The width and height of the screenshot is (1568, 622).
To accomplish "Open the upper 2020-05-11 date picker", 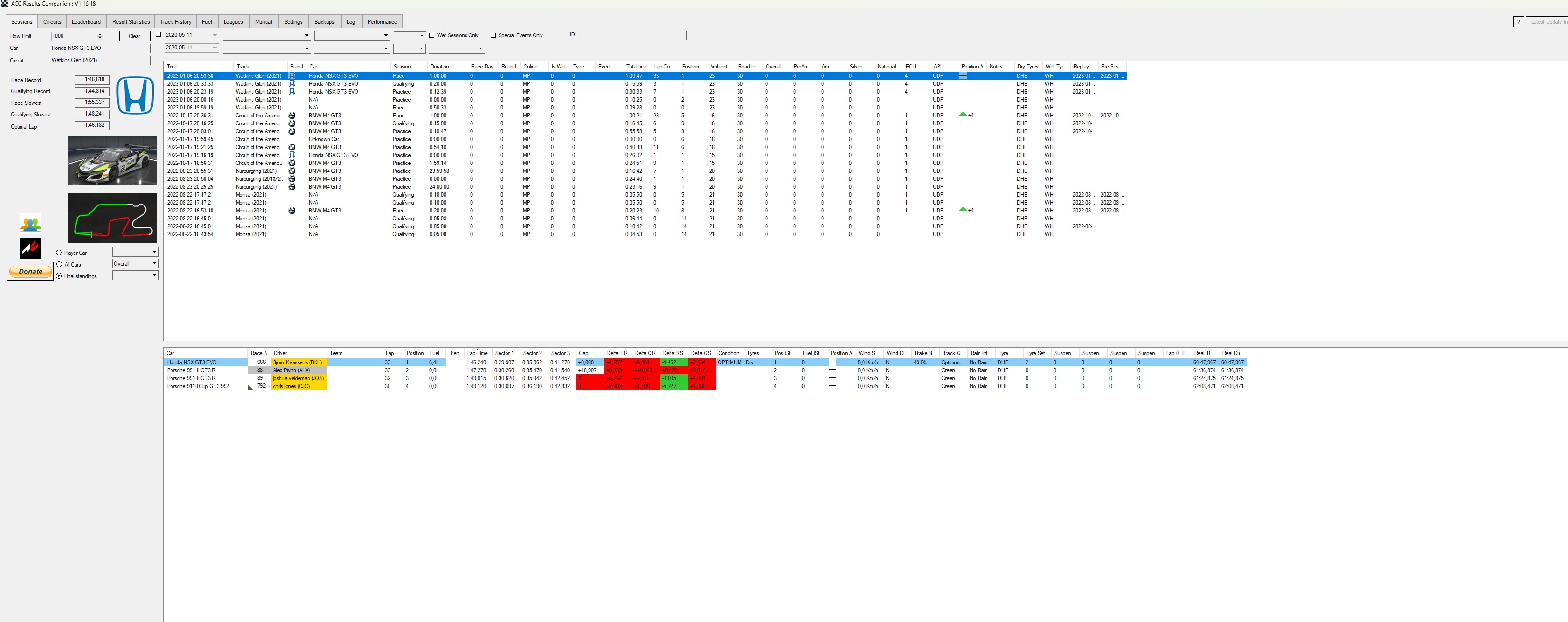I will coord(192,35).
